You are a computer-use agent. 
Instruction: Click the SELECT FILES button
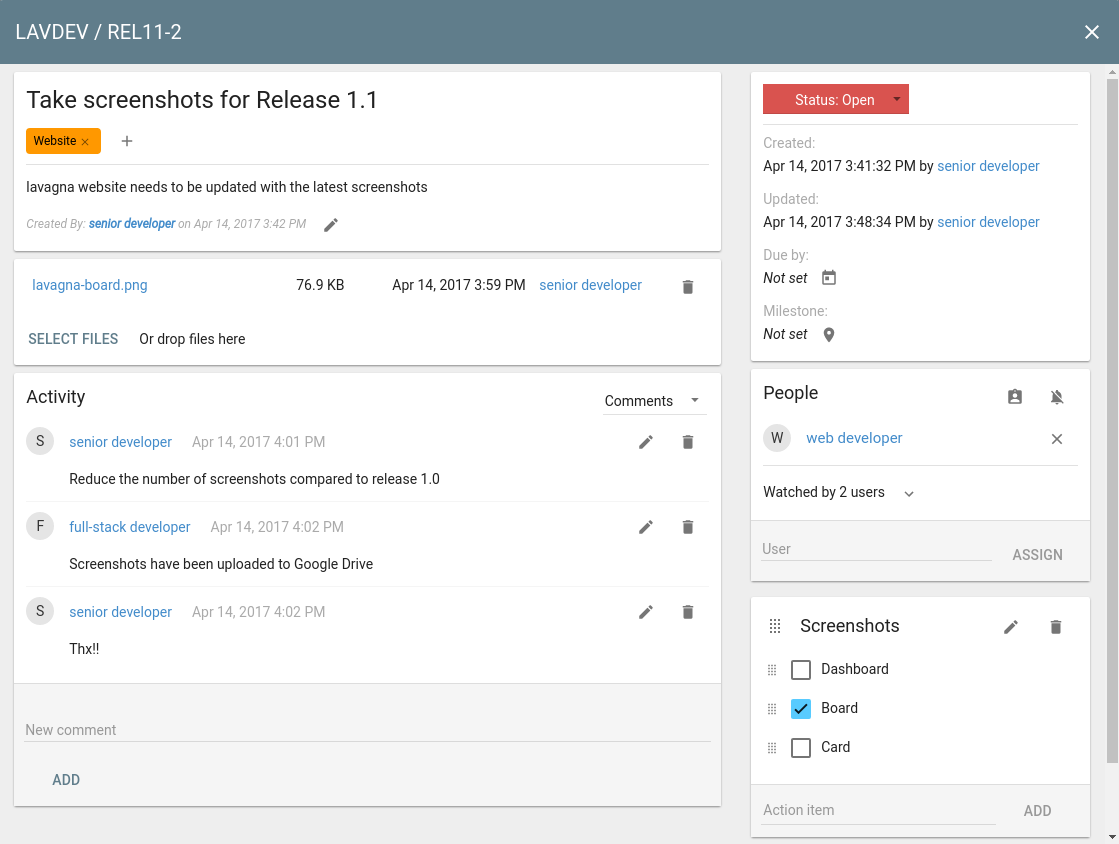(73, 339)
